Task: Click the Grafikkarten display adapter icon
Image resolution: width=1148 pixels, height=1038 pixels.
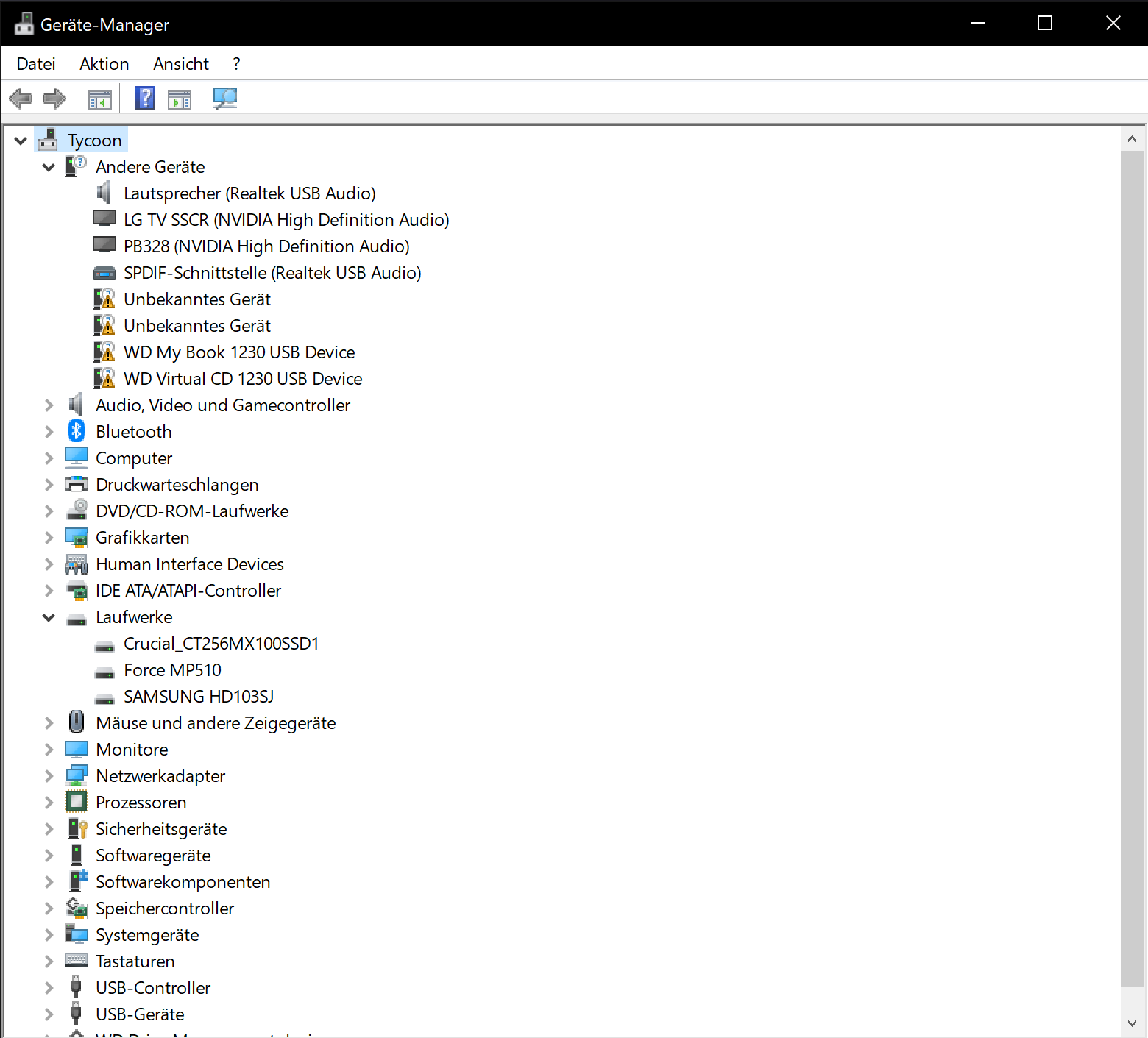Action: pos(77,537)
